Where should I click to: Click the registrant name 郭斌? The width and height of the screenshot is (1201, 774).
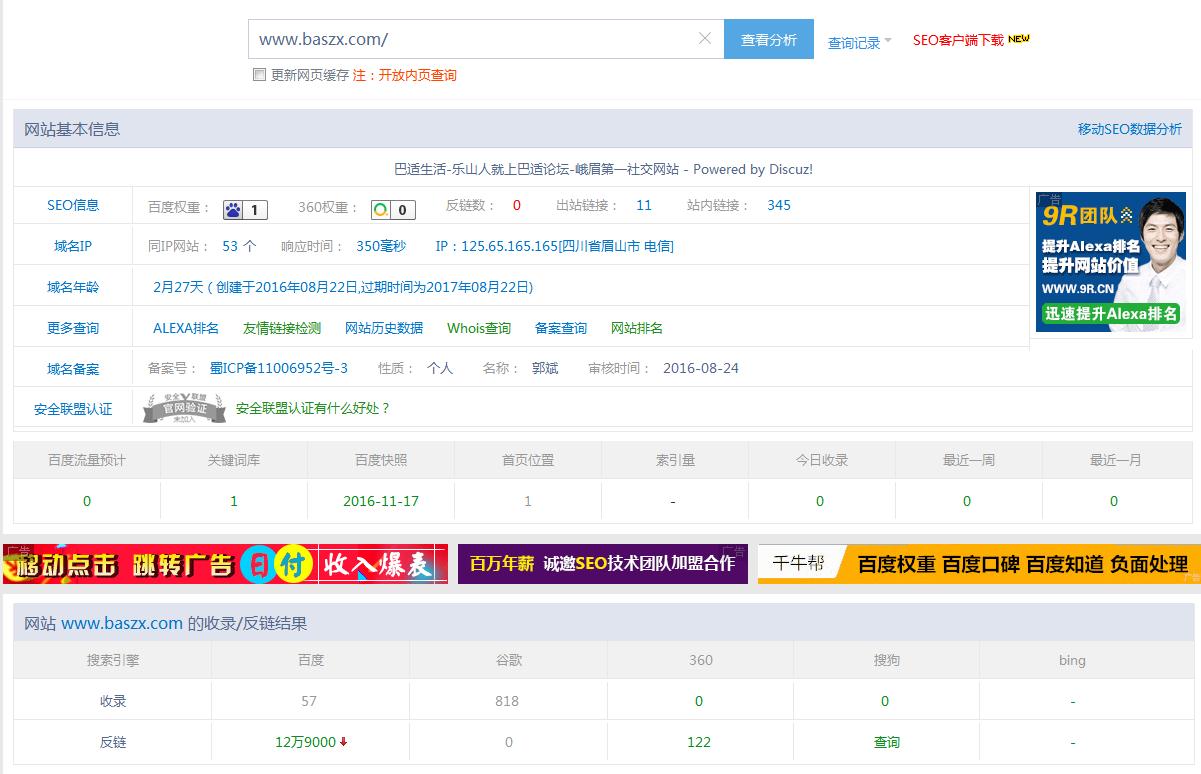(545, 368)
